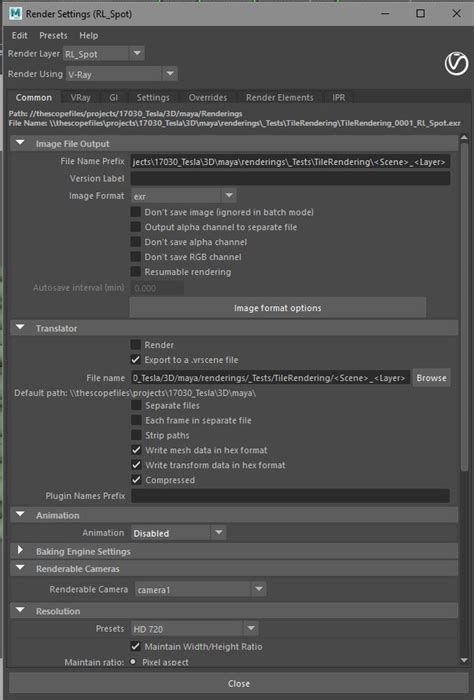Open the Image Format dropdown
Viewport: 474px width, 700px height.
[x=183, y=196]
